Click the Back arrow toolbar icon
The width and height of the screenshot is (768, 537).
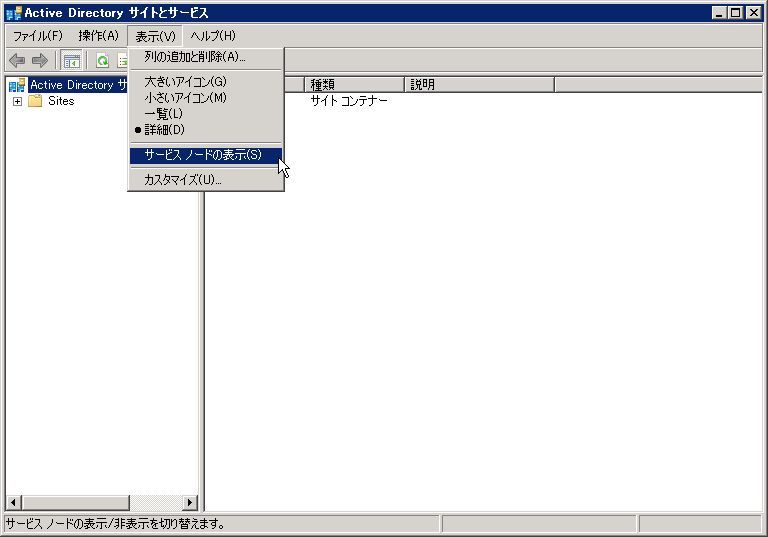click(17, 61)
